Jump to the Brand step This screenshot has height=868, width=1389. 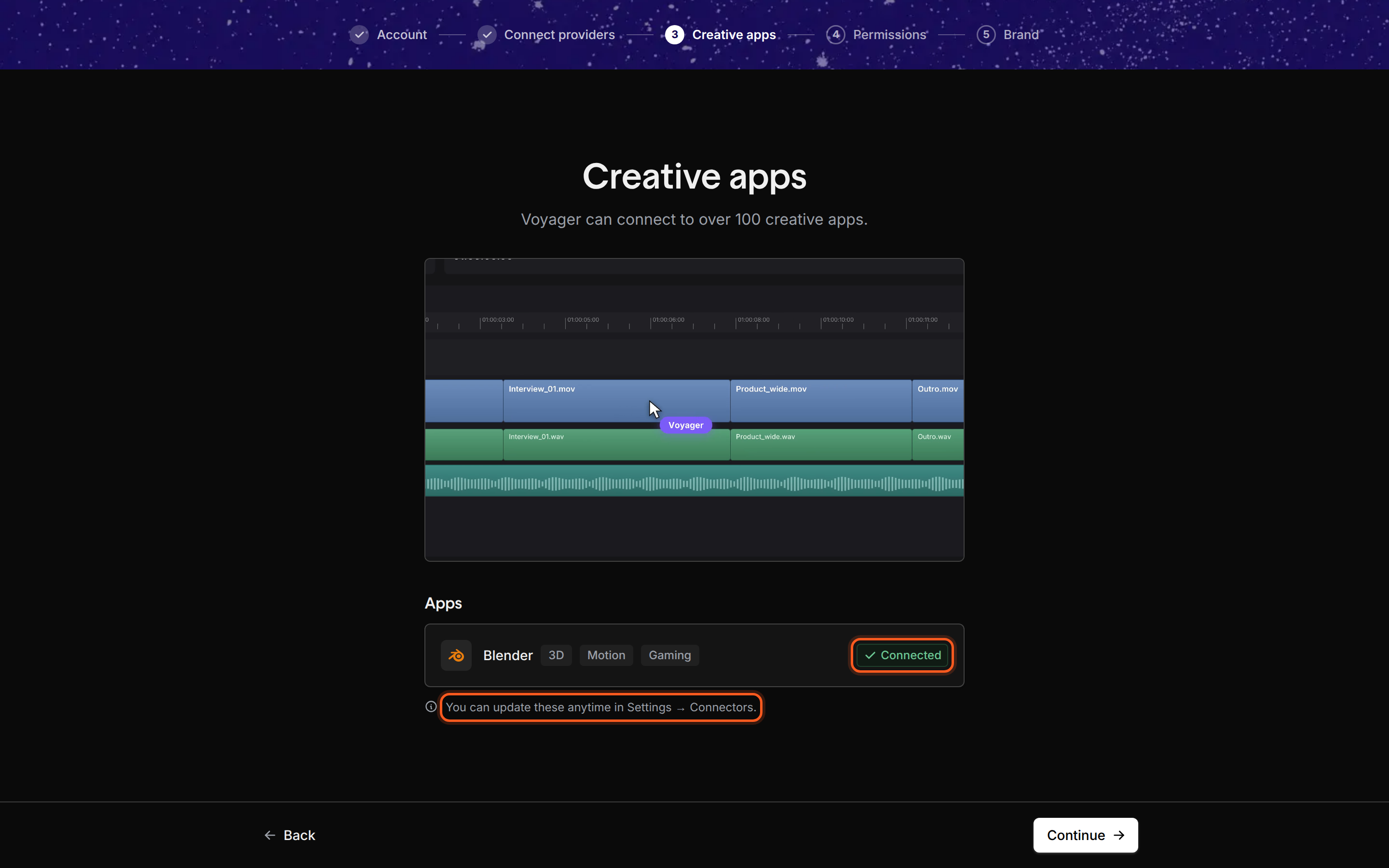pos(1021,34)
